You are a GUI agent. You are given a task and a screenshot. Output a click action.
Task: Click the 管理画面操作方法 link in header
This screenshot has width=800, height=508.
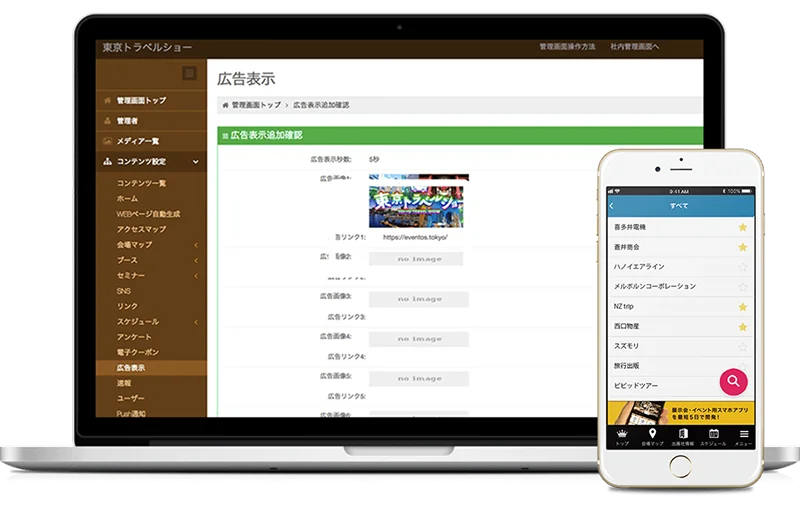(x=567, y=47)
